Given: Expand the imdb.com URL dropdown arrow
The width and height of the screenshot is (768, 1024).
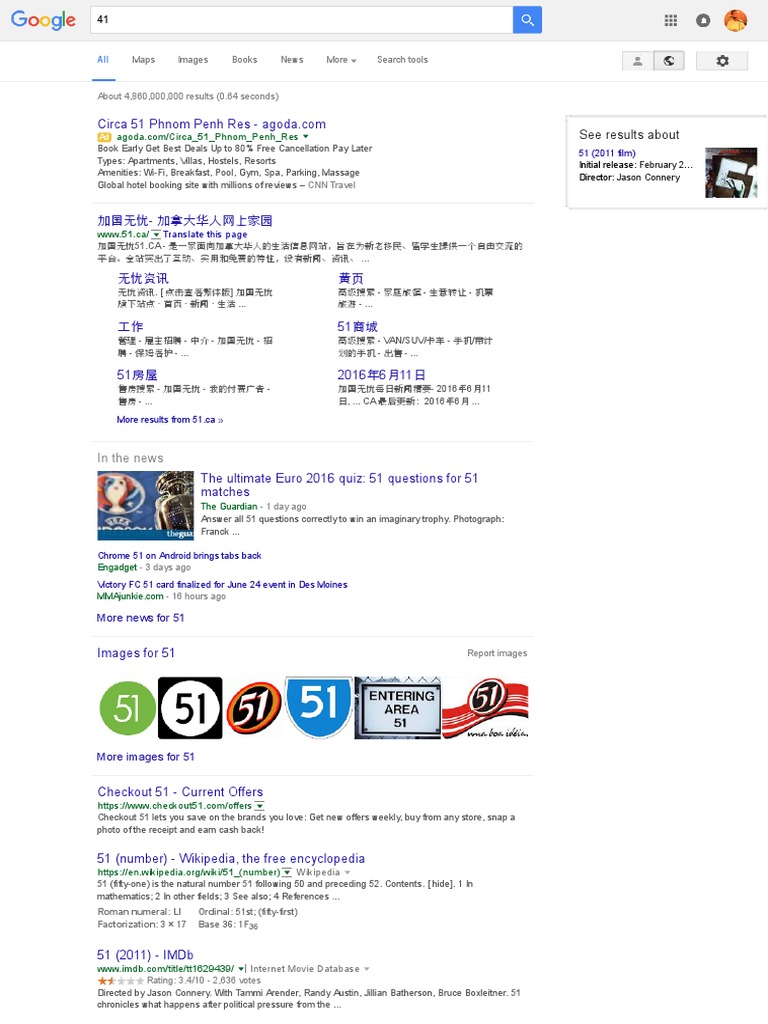Looking at the screenshot, I should (x=241, y=968).
